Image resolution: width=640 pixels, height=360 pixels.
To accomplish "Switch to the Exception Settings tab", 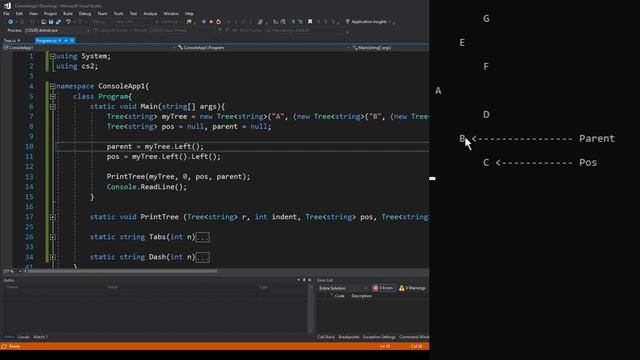I will point(379,337).
